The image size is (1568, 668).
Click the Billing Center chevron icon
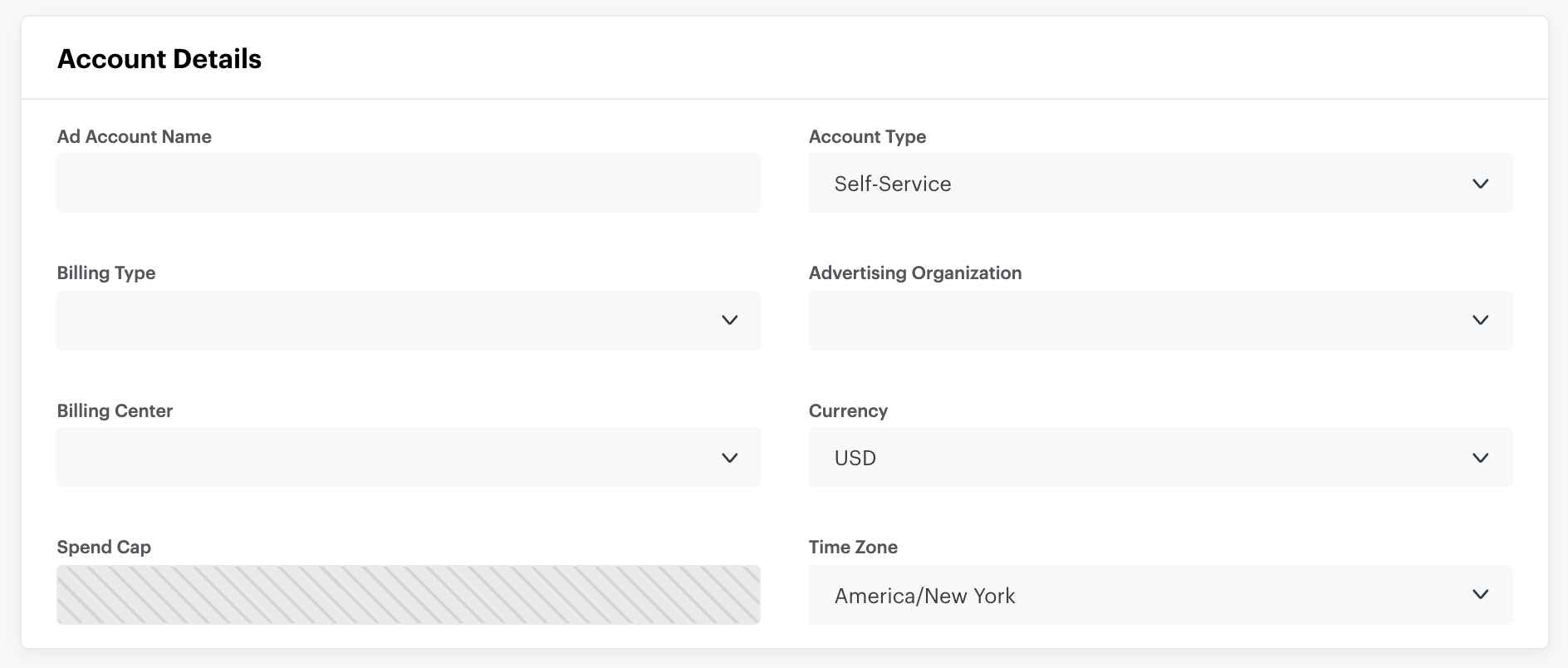click(730, 457)
